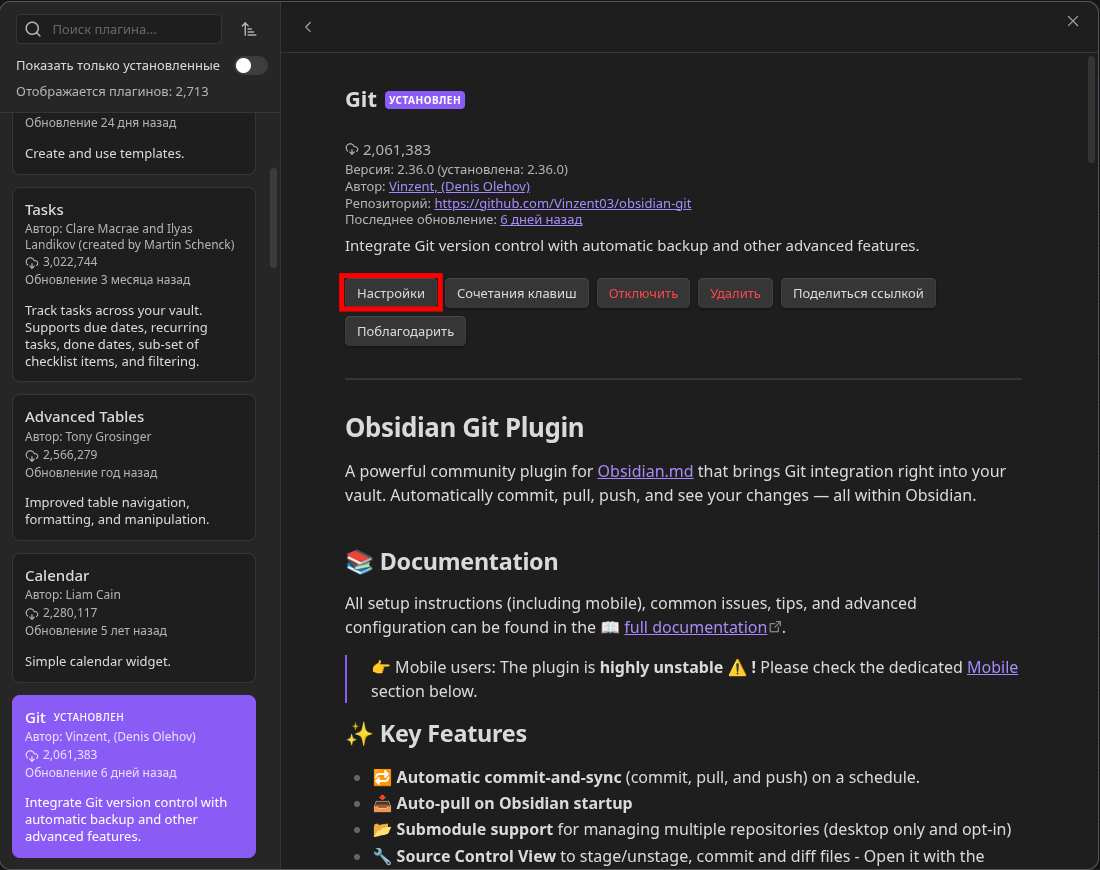Click the Поблагодарить button
This screenshot has height=870, width=1100.
pos(405,331)
